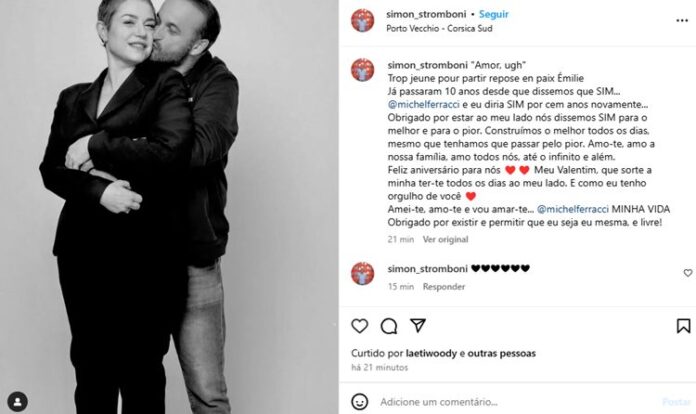Image resolution: width=696 pixels, height=414 pixels.
Task: Click Seguir to follow simon_stromboni
Action: click(494, 14)
